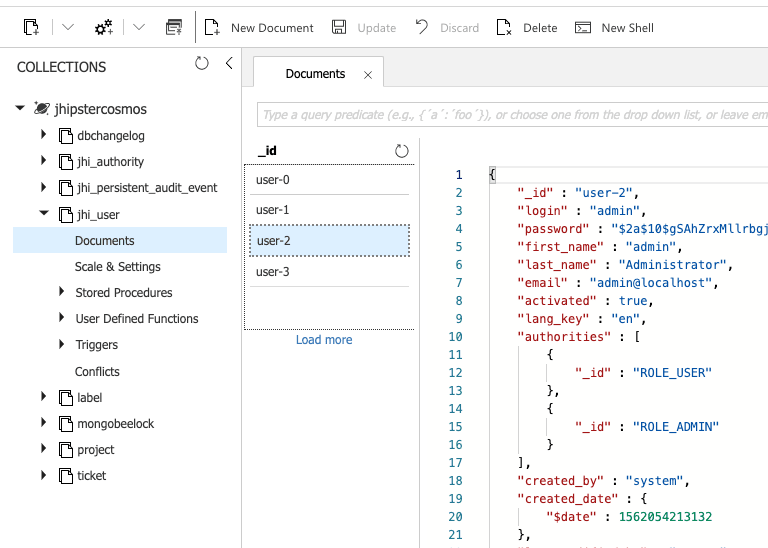The image size is (768, 548).
Task: Click the New Document label
Action: pos(272,28)
